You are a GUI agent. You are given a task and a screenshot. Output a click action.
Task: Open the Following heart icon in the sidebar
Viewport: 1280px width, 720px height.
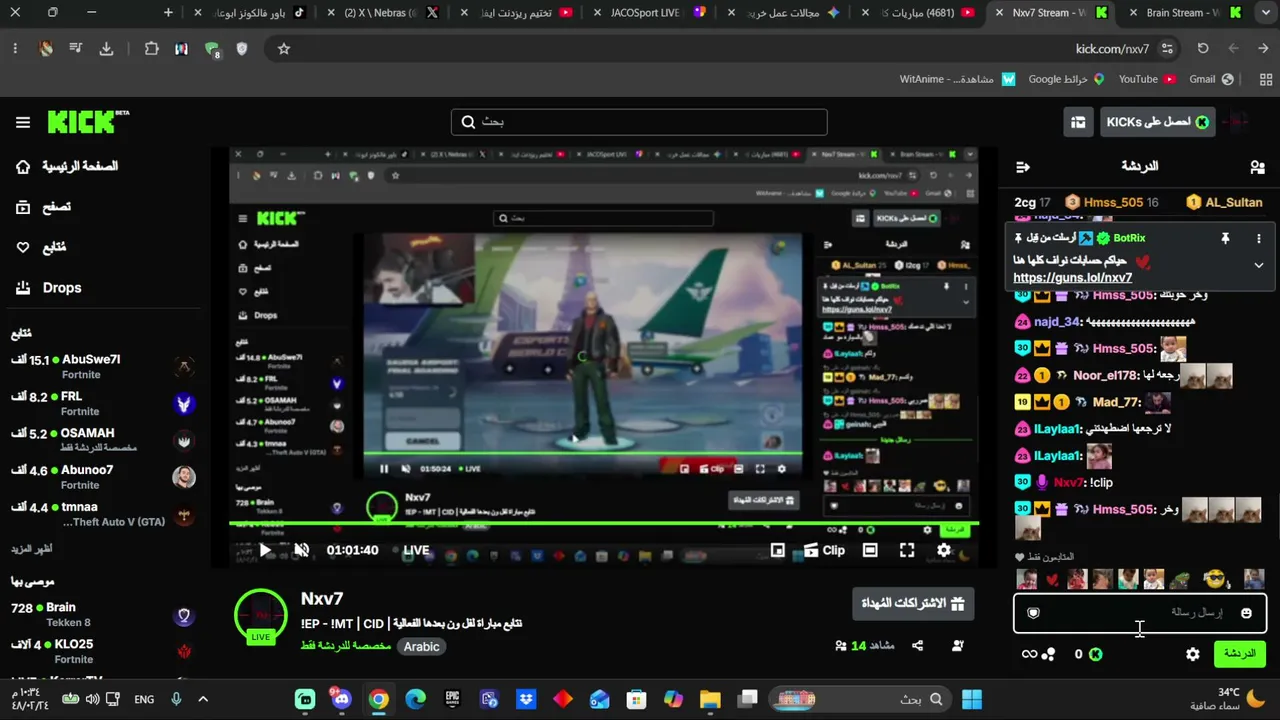tap(23, 247)
